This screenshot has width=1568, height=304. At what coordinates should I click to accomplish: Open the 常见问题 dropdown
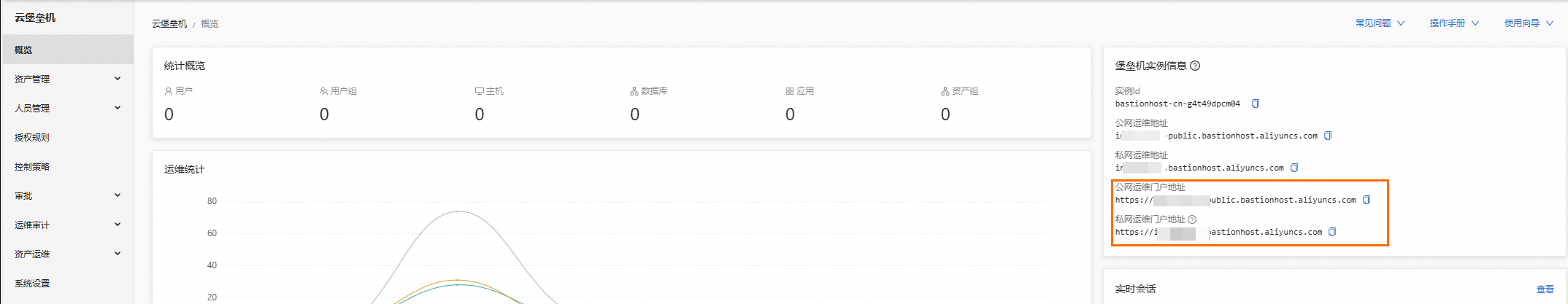(1379, 23)
